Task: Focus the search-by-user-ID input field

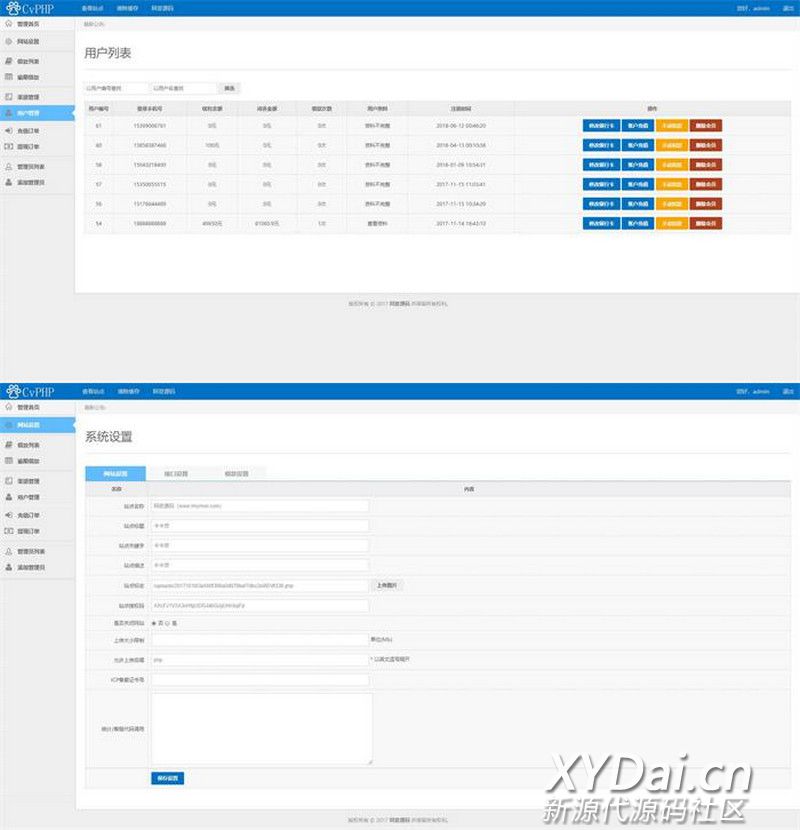Action: (116, 88)
